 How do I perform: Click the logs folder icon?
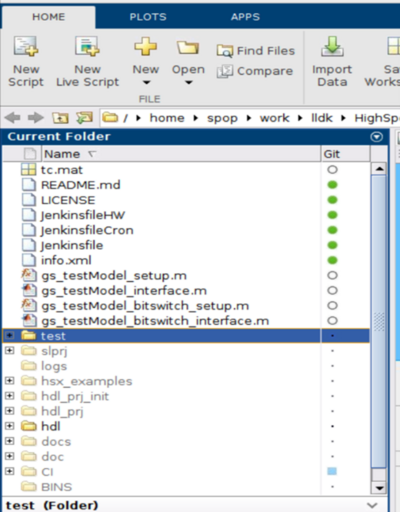(x=29, y=366)
